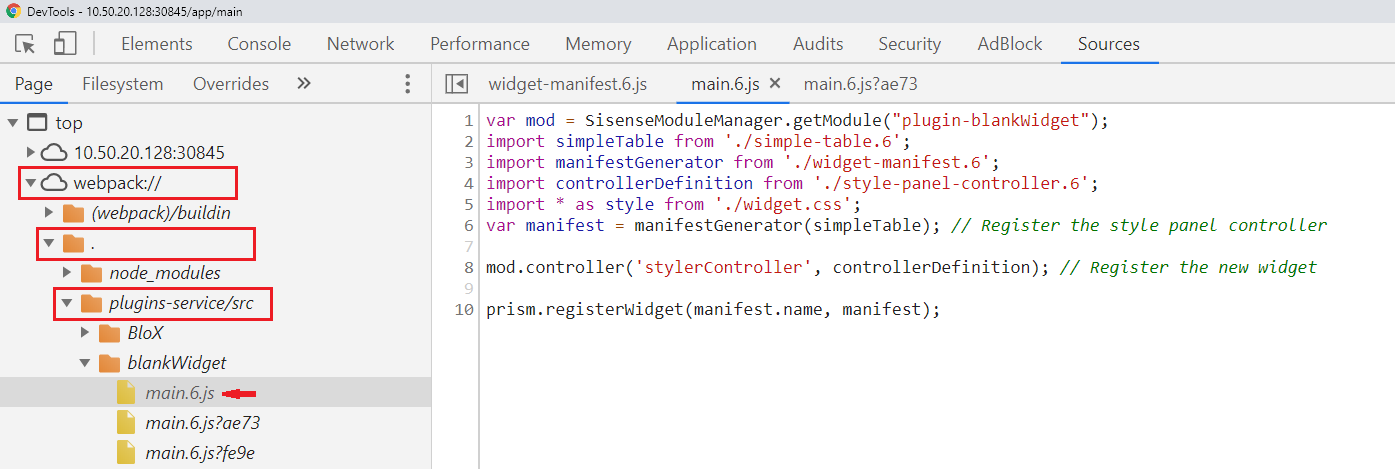Collapse the webpack:// tree node
1395x469 pixels.
[x=30, y=183]
